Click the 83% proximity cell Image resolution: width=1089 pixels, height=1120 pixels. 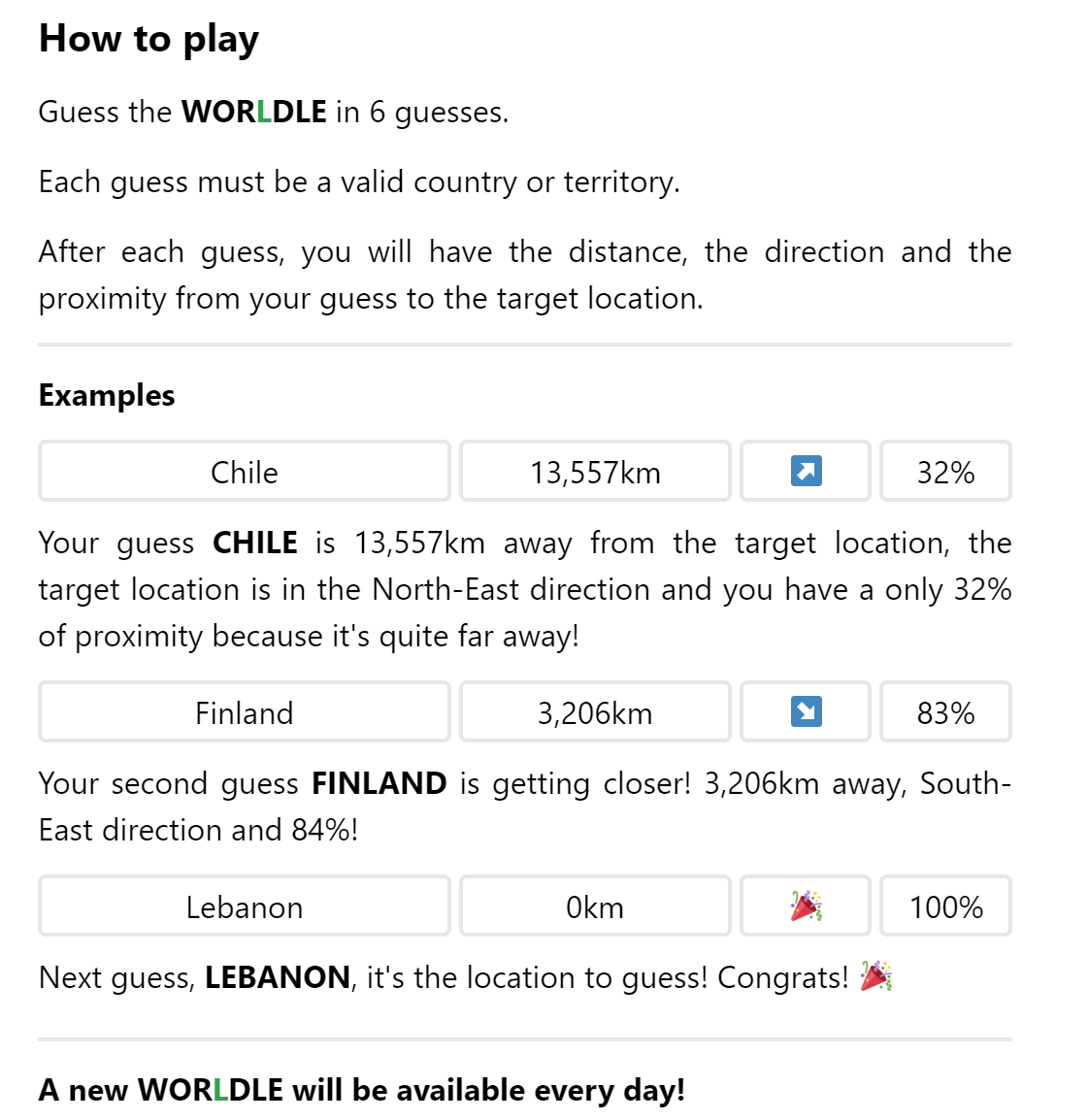point(945,712)
